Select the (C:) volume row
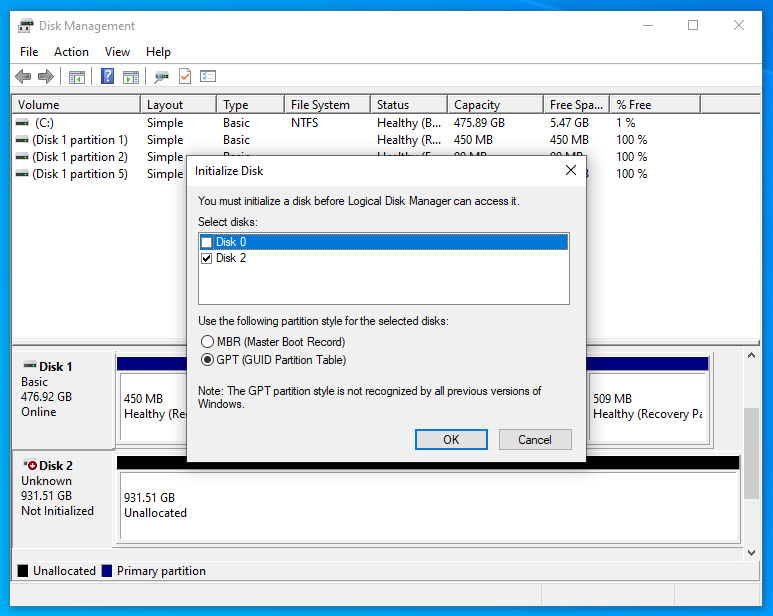Viewport: 773px width, 616px height. pyautogui.click(x=355, y=123)
